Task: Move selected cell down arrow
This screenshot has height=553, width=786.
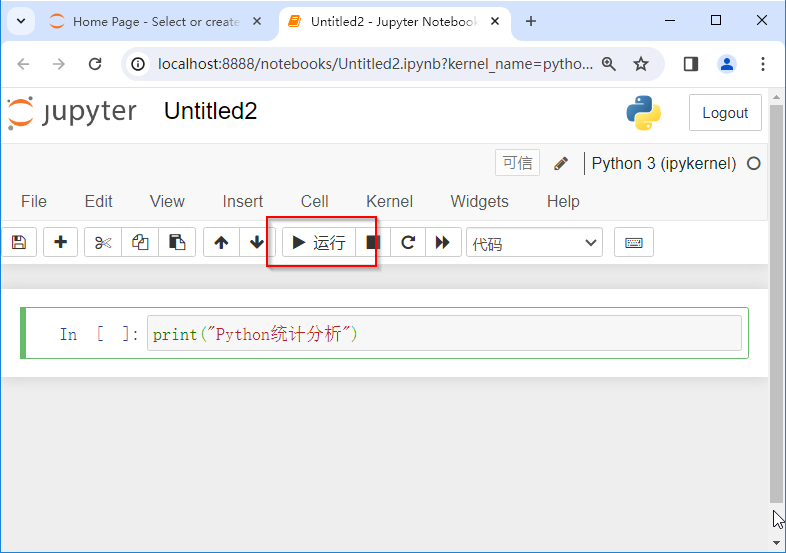Action: [x=257, y=243]
